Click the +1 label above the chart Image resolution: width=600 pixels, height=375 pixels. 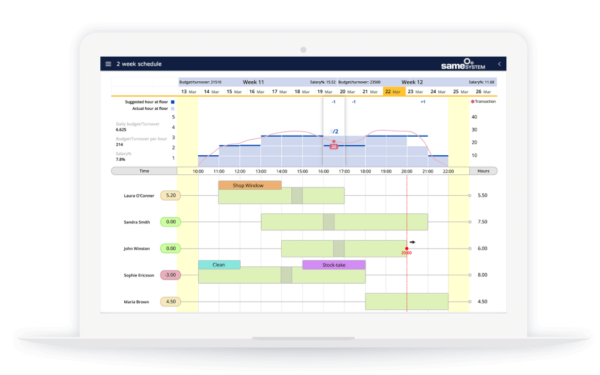pyautogui.click(x=423, y=102)
